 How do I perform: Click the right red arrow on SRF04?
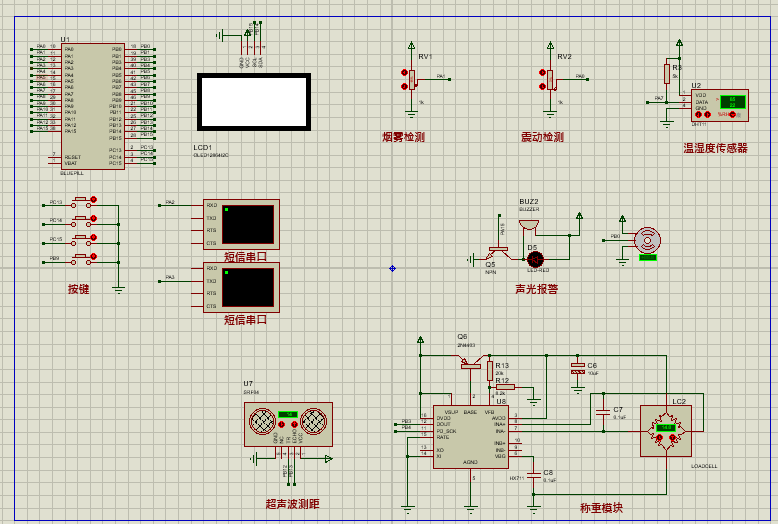294,425
